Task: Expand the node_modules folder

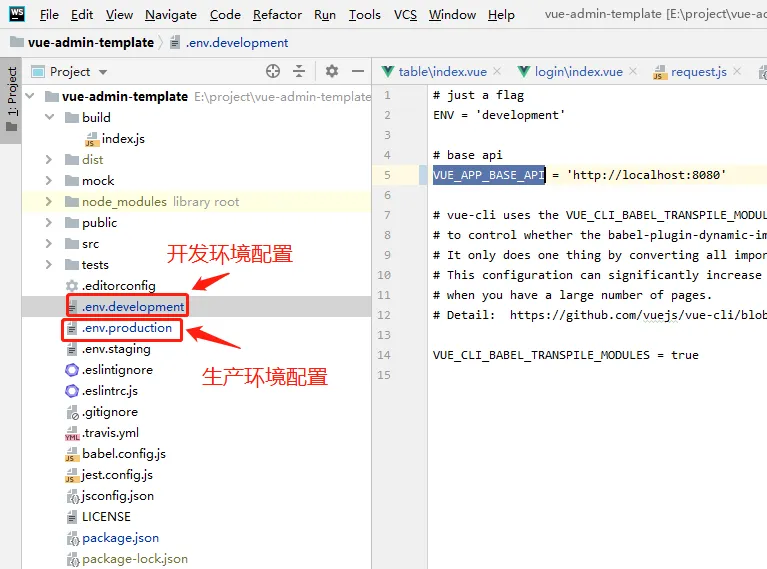Action: tap(49, 202)
